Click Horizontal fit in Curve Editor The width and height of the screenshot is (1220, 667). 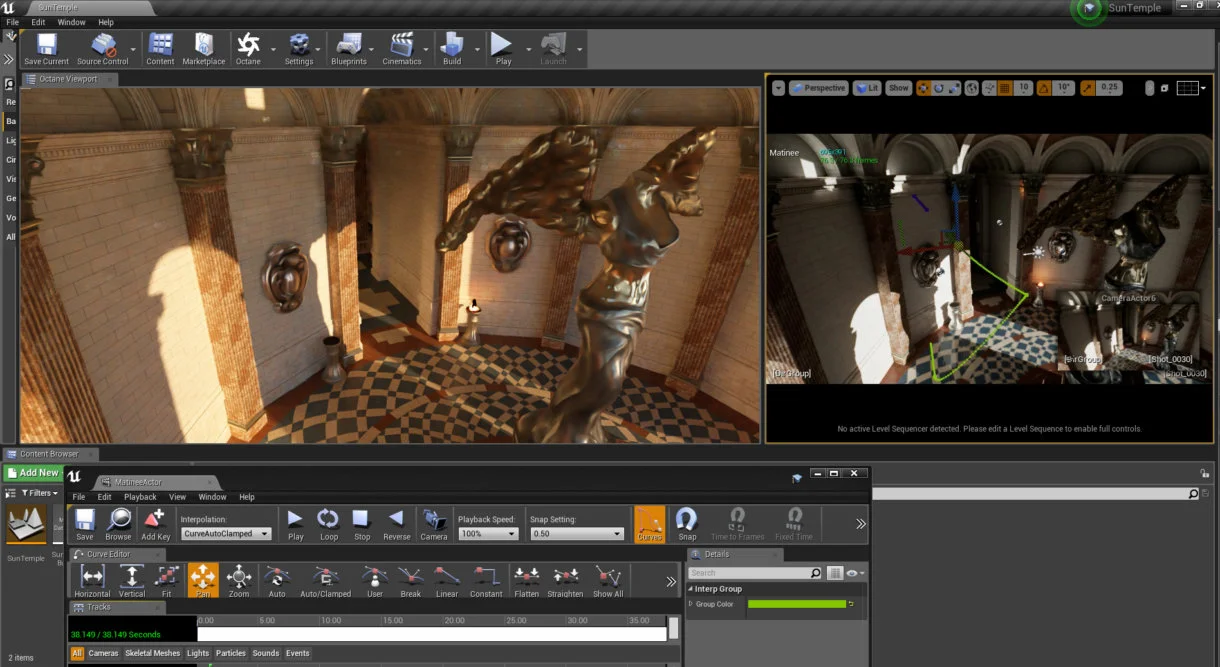(93, 581)
